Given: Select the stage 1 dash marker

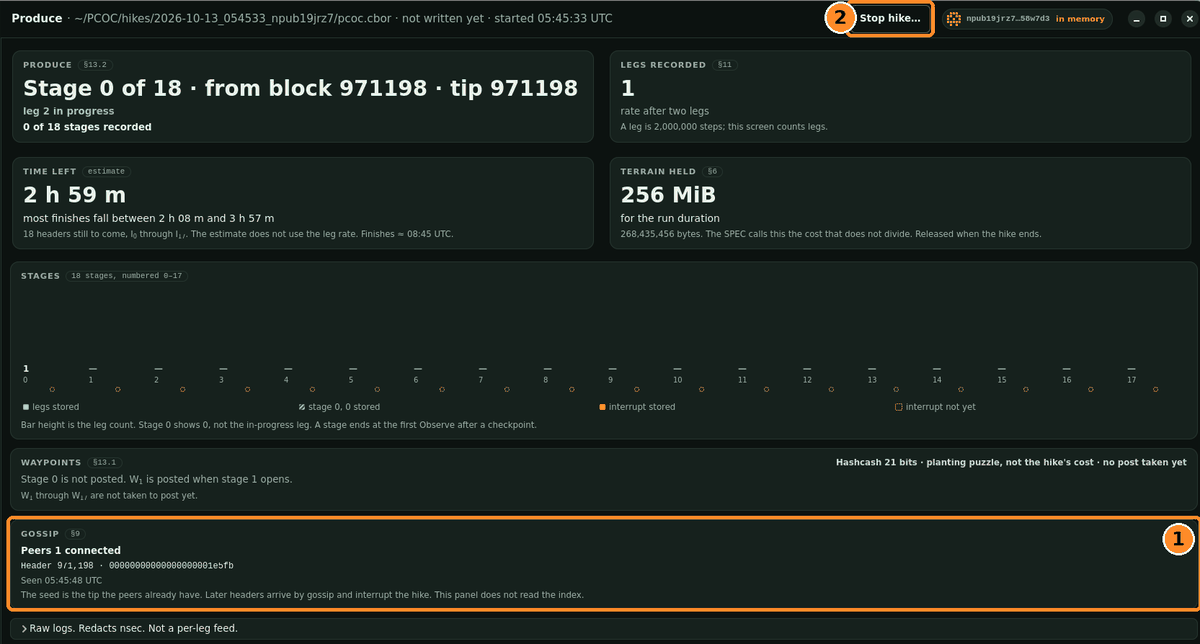Looking at the screenshot, I should coord(92,369).
